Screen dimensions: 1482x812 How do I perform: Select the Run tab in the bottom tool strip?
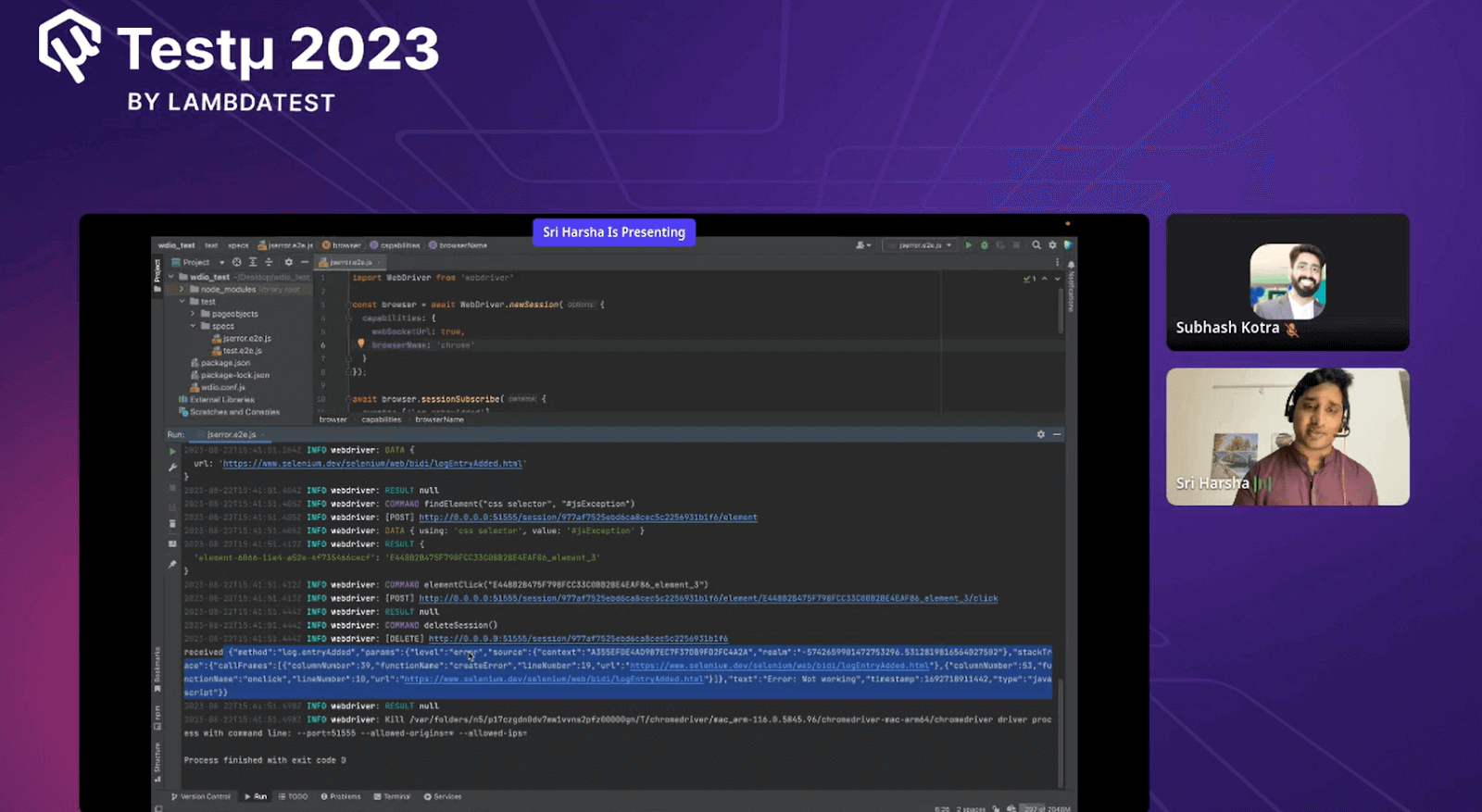[256, 796]
